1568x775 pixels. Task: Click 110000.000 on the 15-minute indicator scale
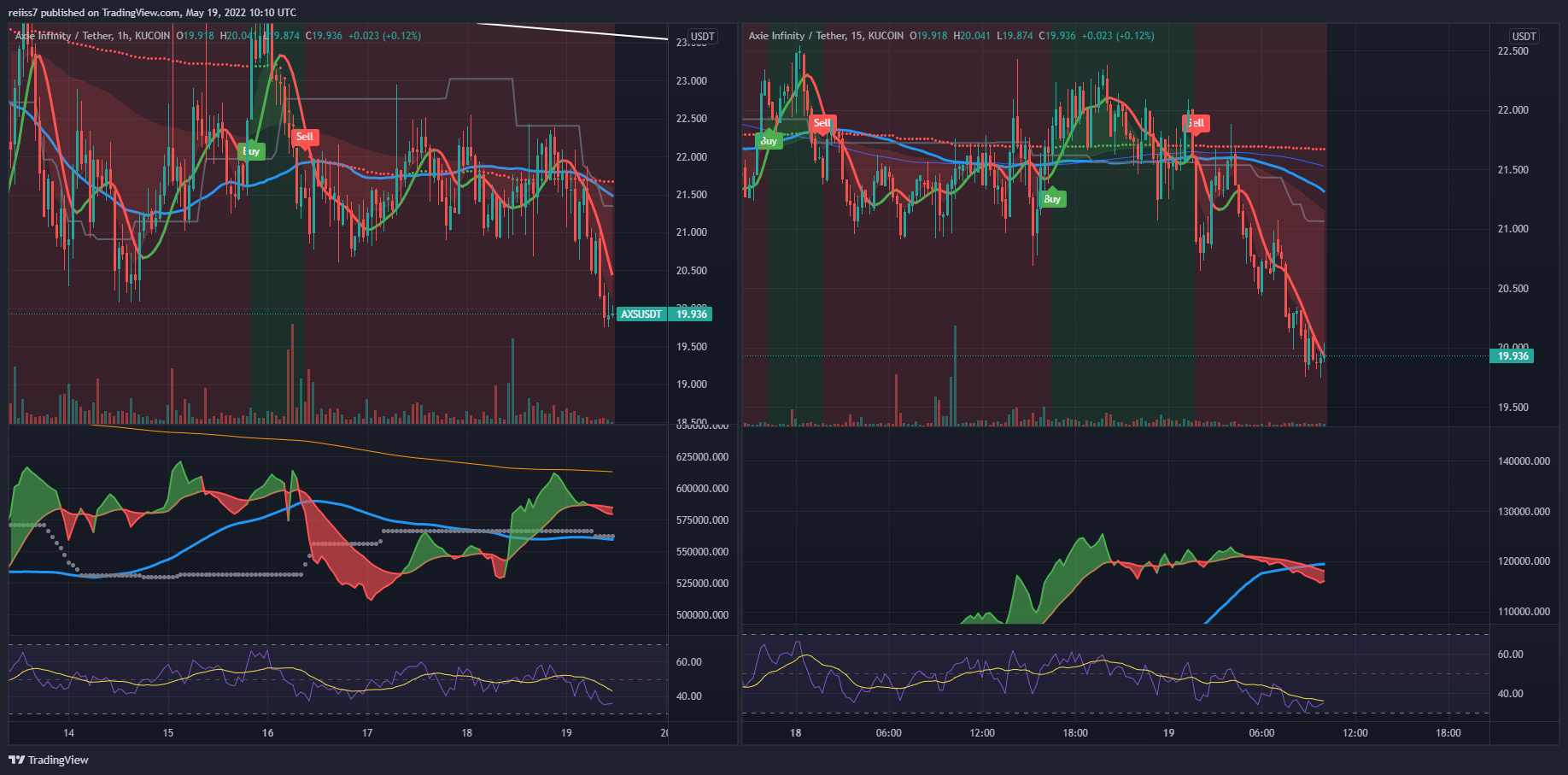[x=1524, y=612]
